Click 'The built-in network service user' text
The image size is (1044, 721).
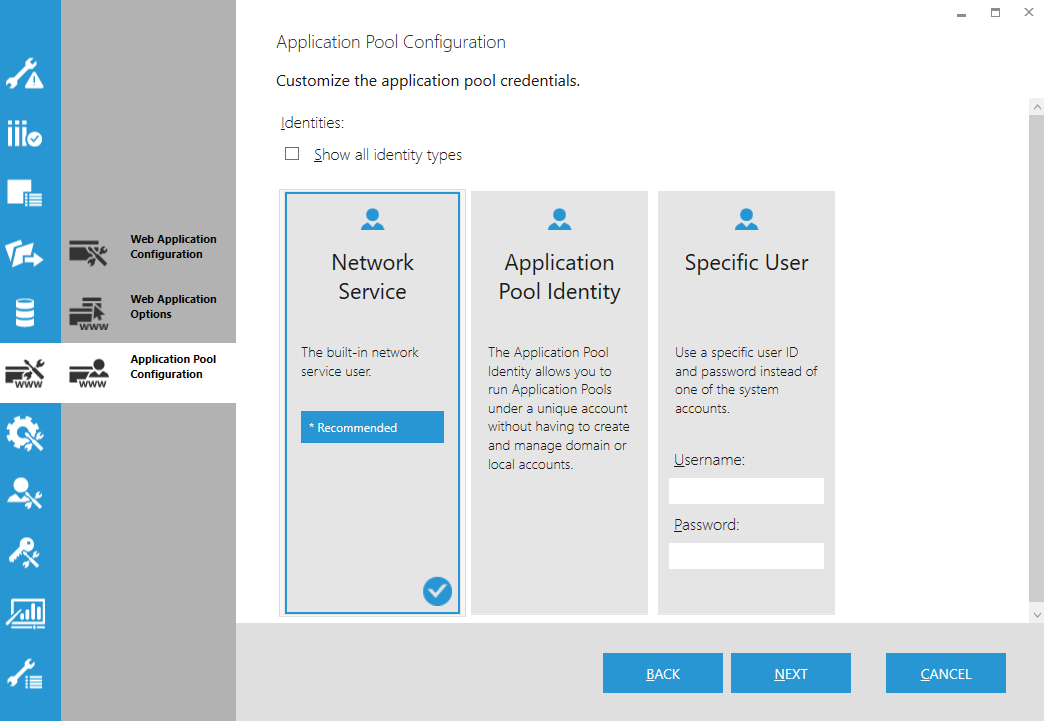360,361
